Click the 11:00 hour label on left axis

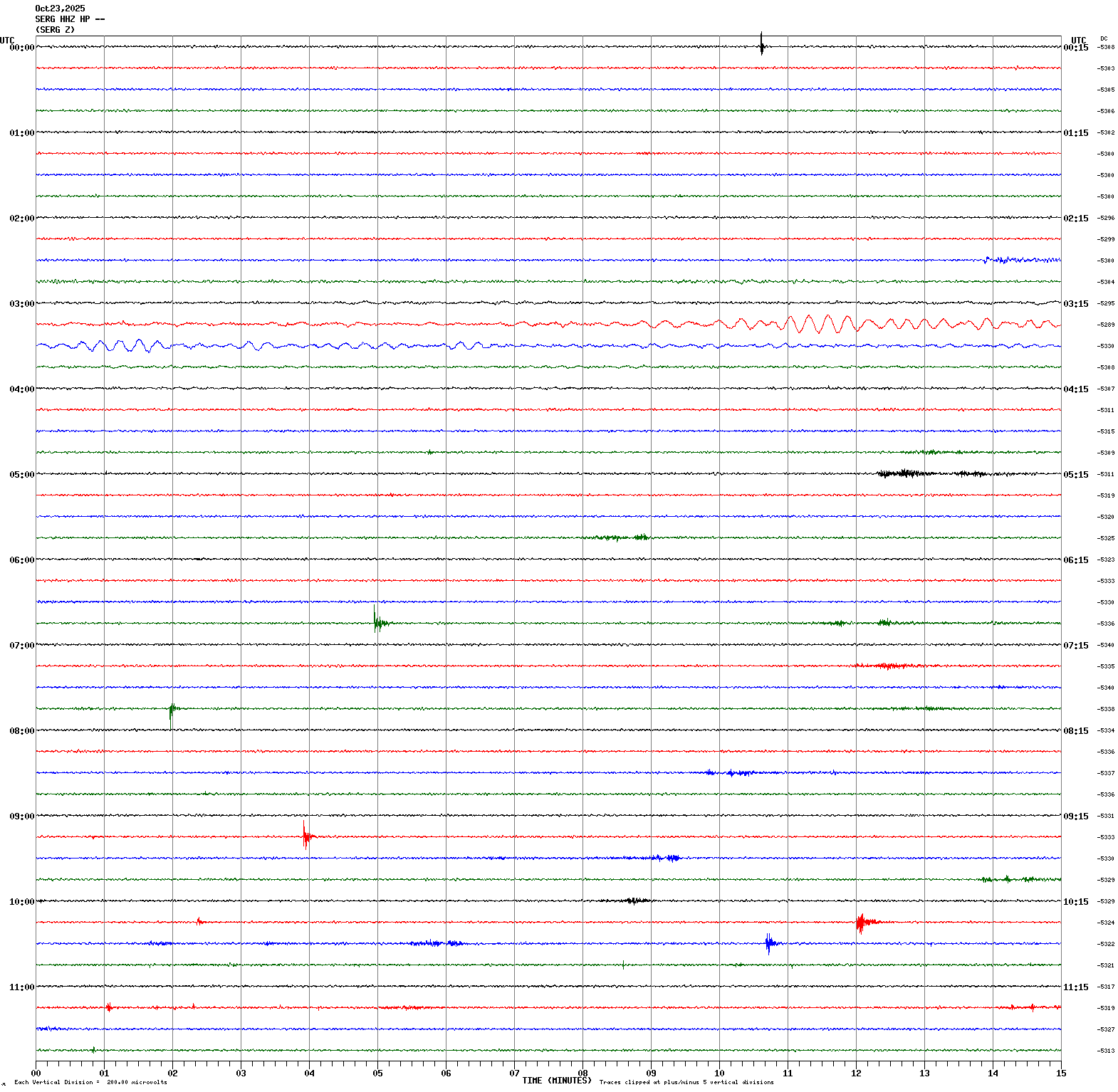[21, 987]
